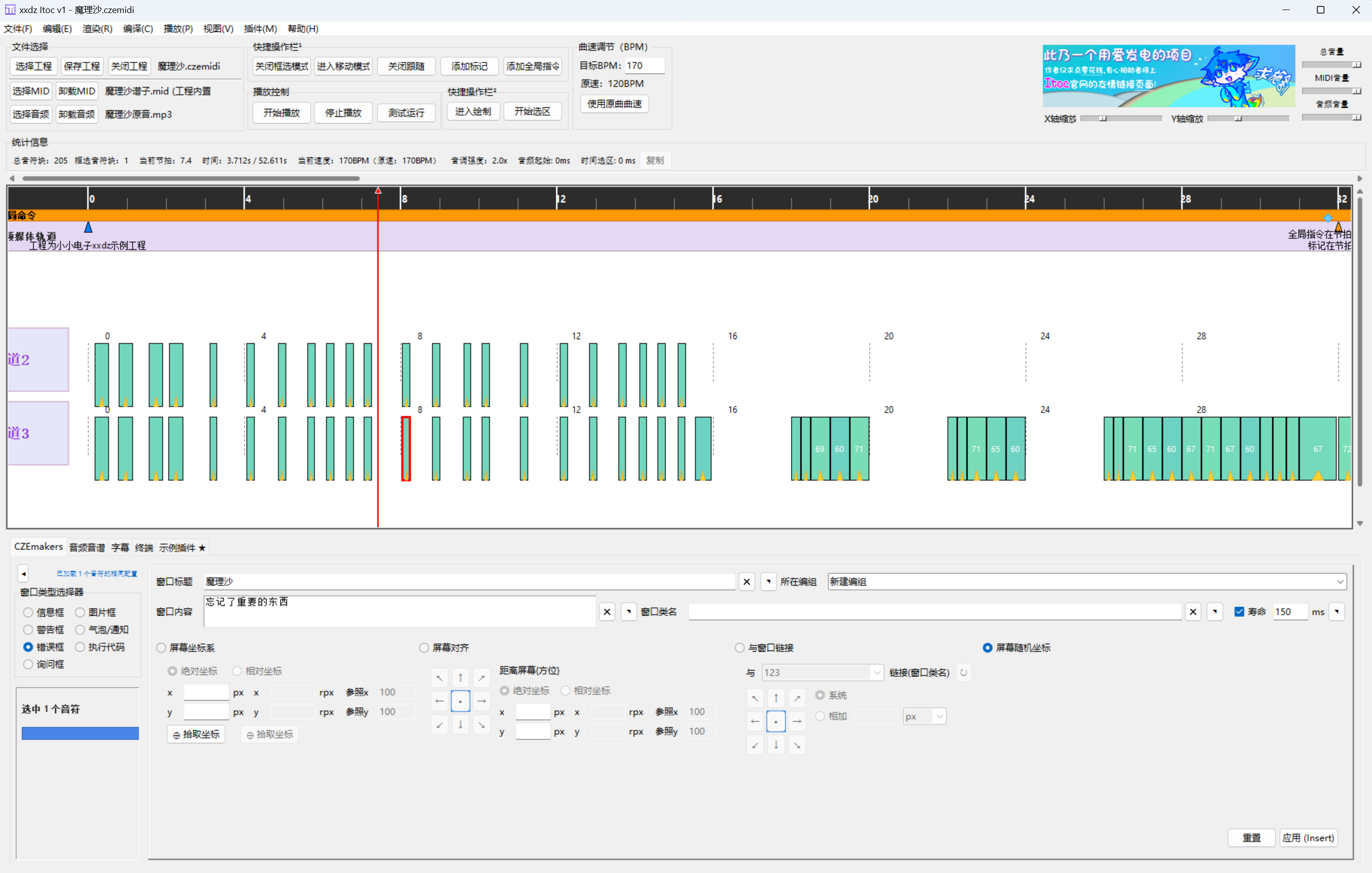Select the 信息框 window type
1372x873 pixels.
point(28,613)
